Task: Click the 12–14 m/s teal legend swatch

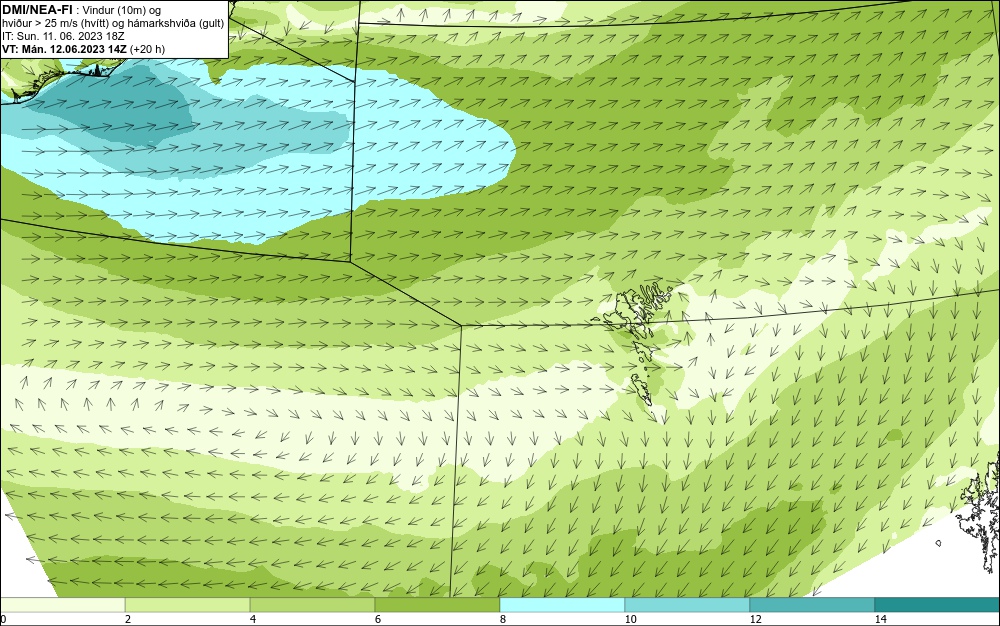Action: (812, 605)
